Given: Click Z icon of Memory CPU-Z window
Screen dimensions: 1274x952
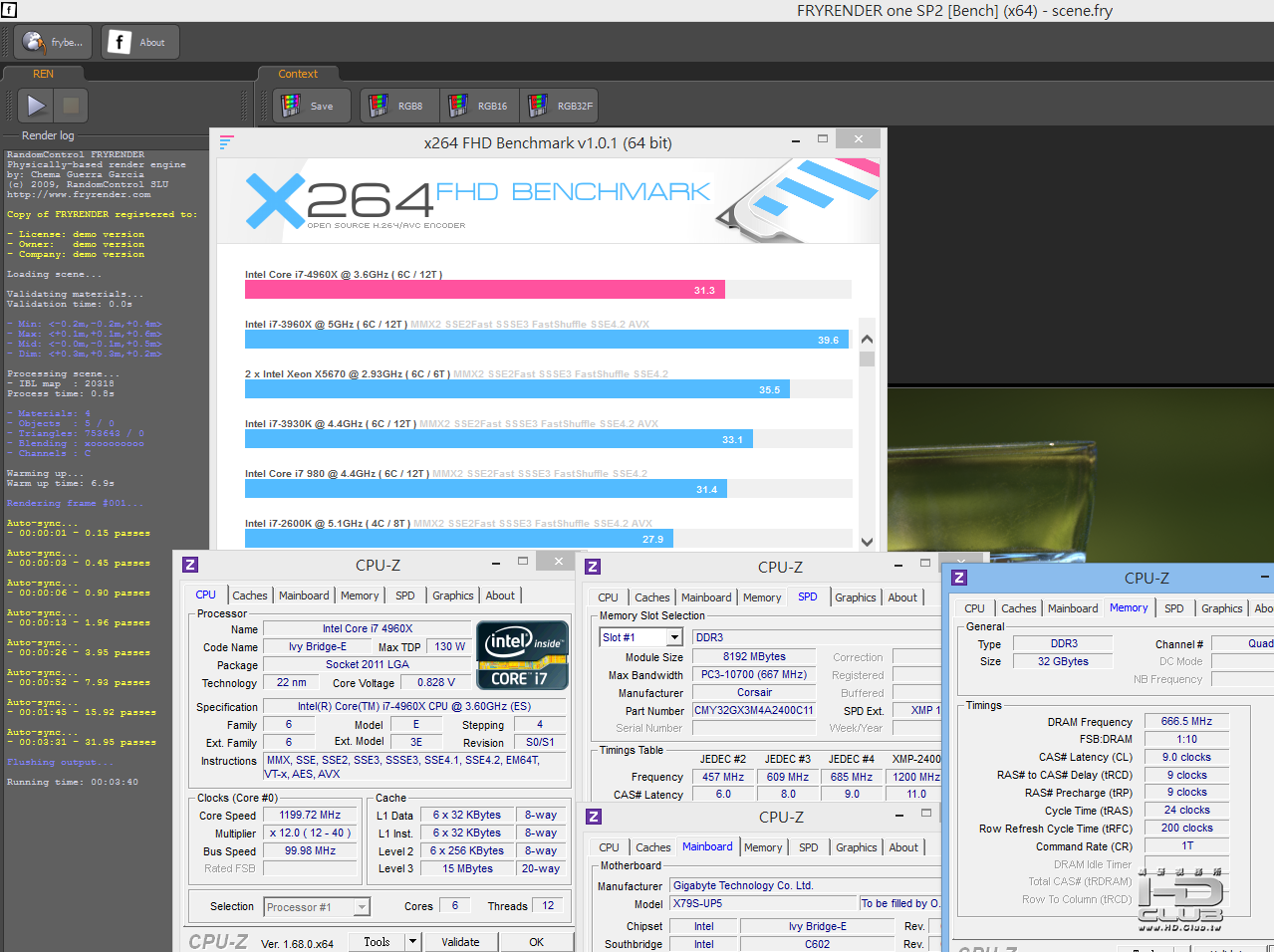Looking at the screenshot, I should click(x=959, y=578).
